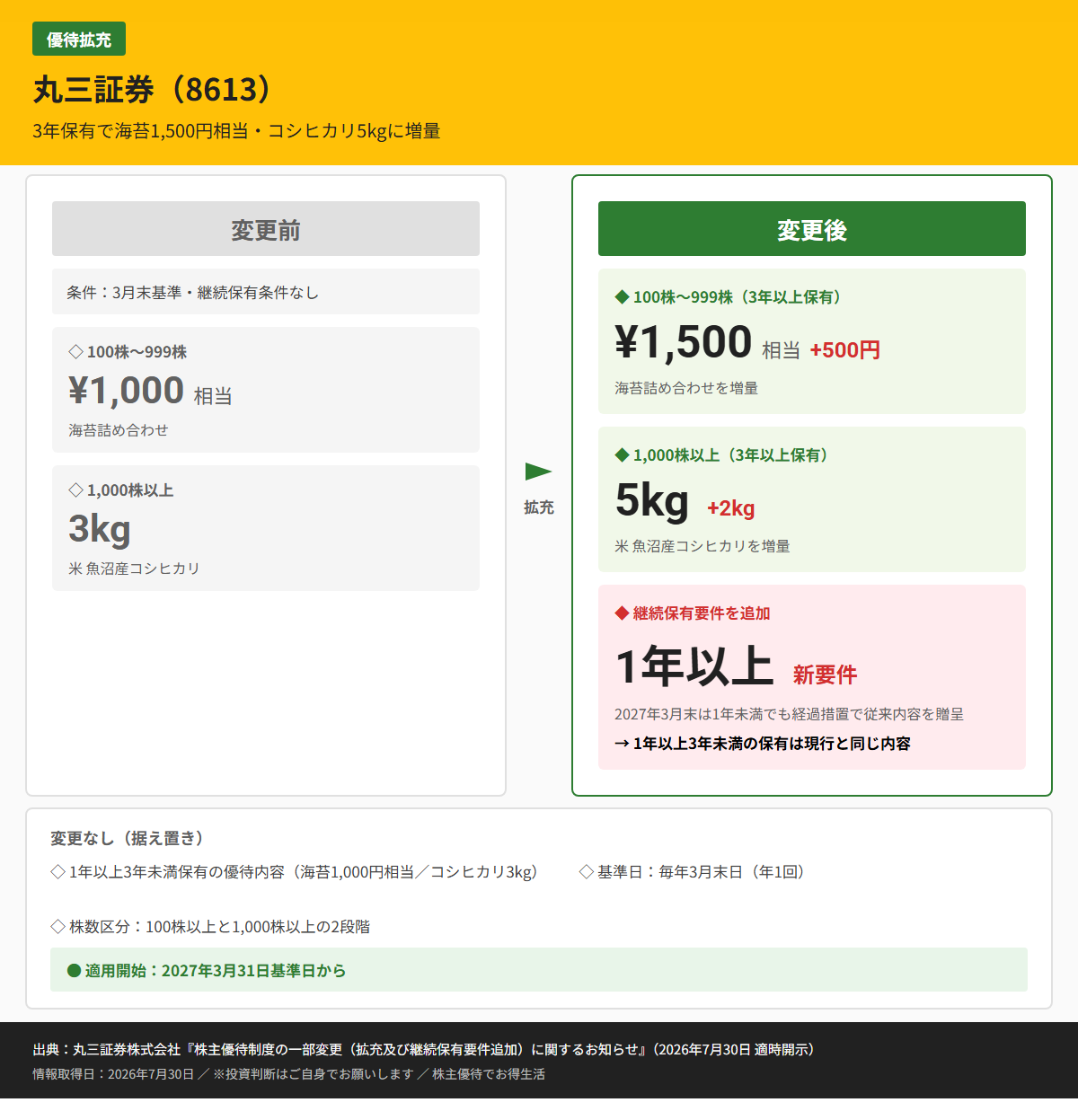The width and height of the screenshot is (1078, 1120).
Task: Click the 優待拡充 green badge
Action: coord(79,40)
